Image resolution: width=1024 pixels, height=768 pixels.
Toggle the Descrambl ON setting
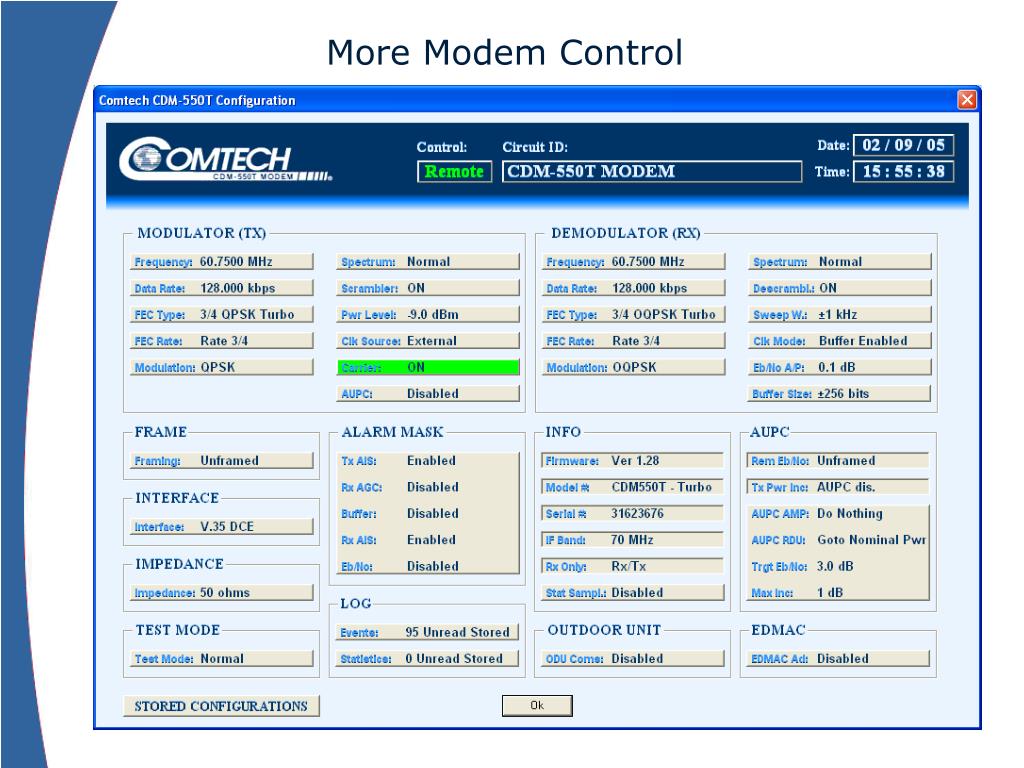pos(840,288)
